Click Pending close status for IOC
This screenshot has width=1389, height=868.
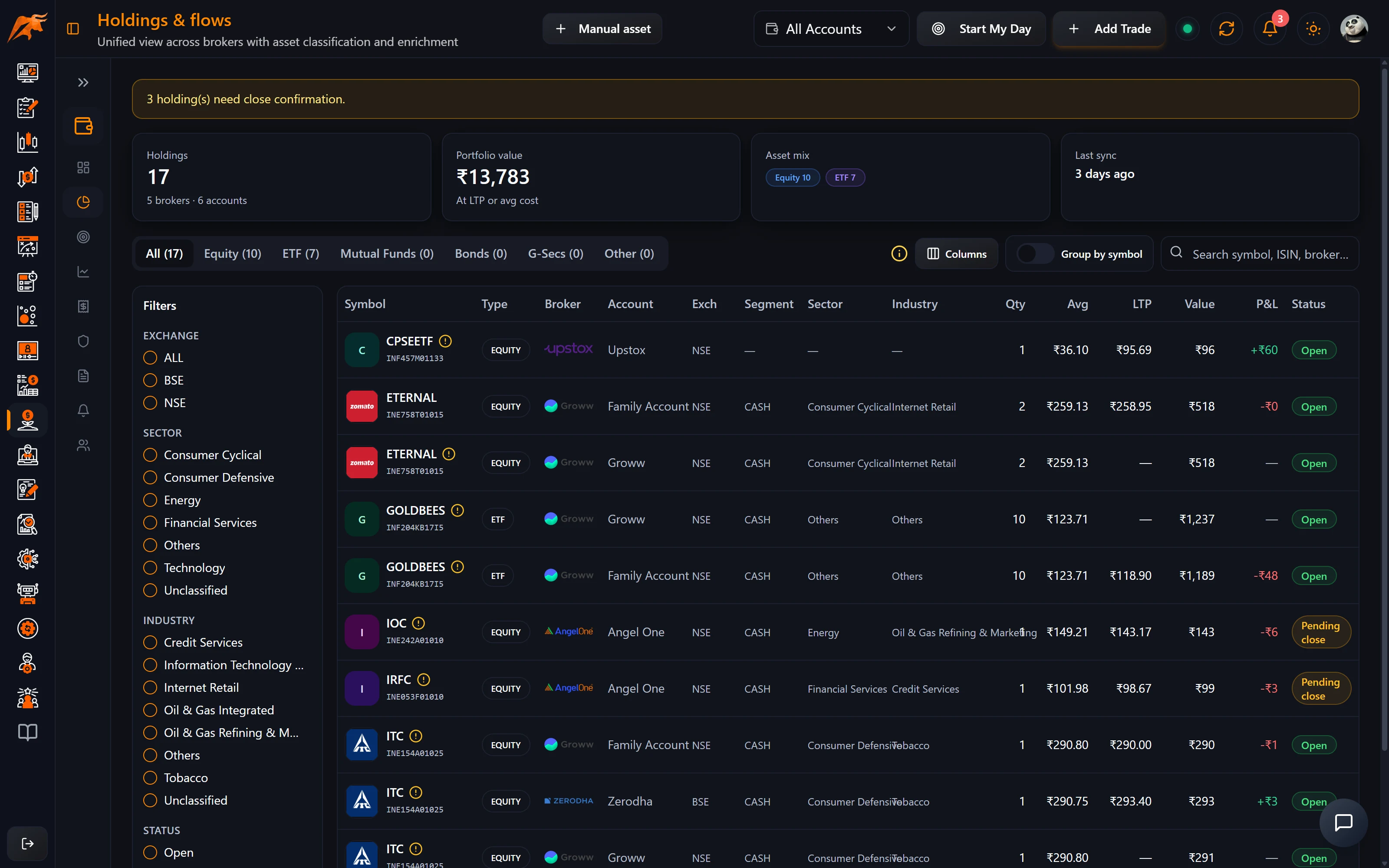pos(1321,632)
